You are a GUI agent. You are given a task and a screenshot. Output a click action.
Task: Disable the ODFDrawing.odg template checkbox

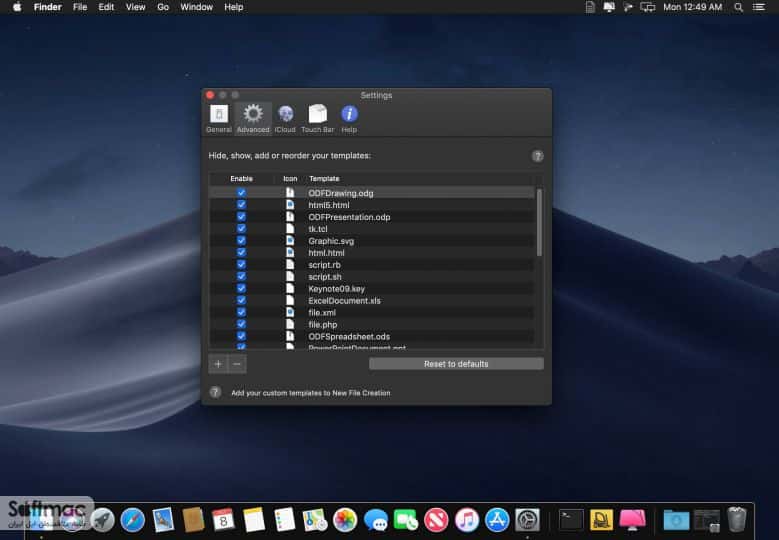[241, 193]
